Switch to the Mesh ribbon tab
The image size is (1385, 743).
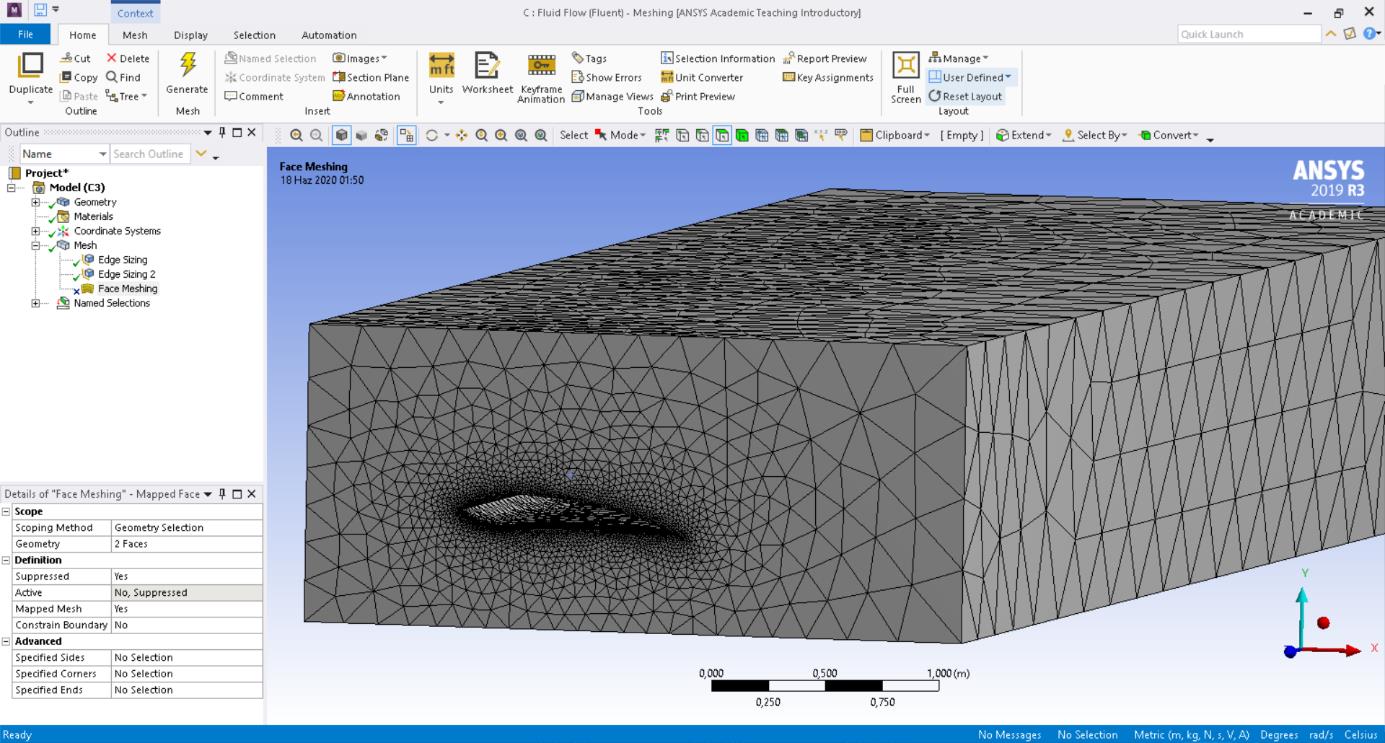click(134, 35)
